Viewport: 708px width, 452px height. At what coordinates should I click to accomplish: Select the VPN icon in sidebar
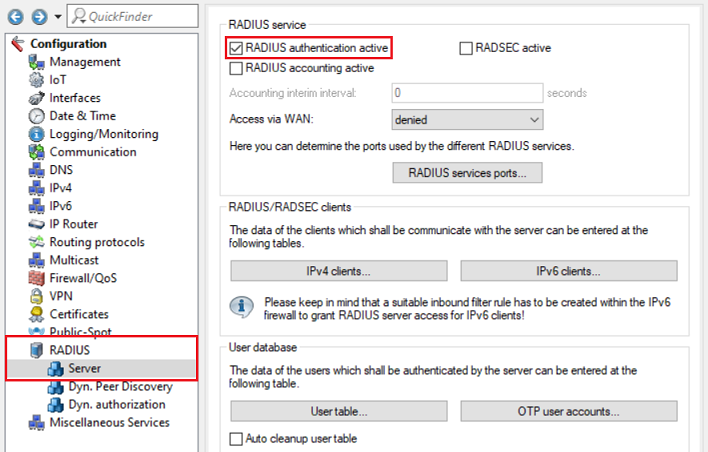point(37,296)
